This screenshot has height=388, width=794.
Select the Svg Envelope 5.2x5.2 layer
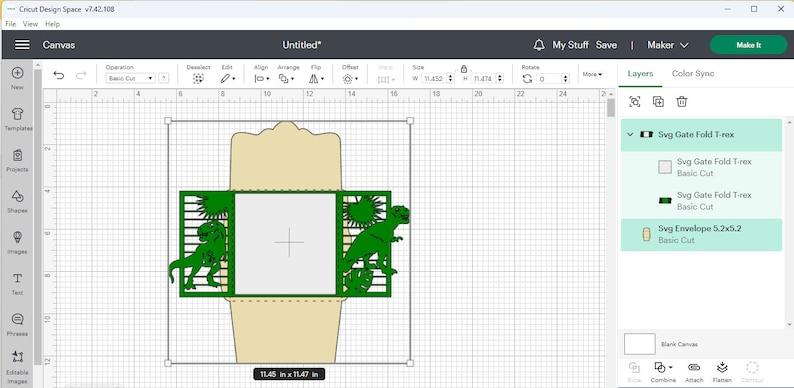pos(701,235)
